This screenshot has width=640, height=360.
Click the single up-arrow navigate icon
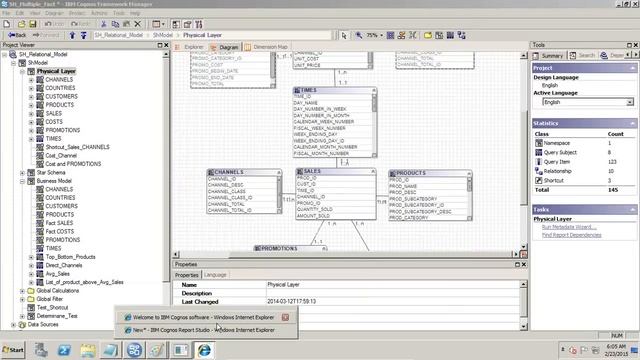point(72,35)
